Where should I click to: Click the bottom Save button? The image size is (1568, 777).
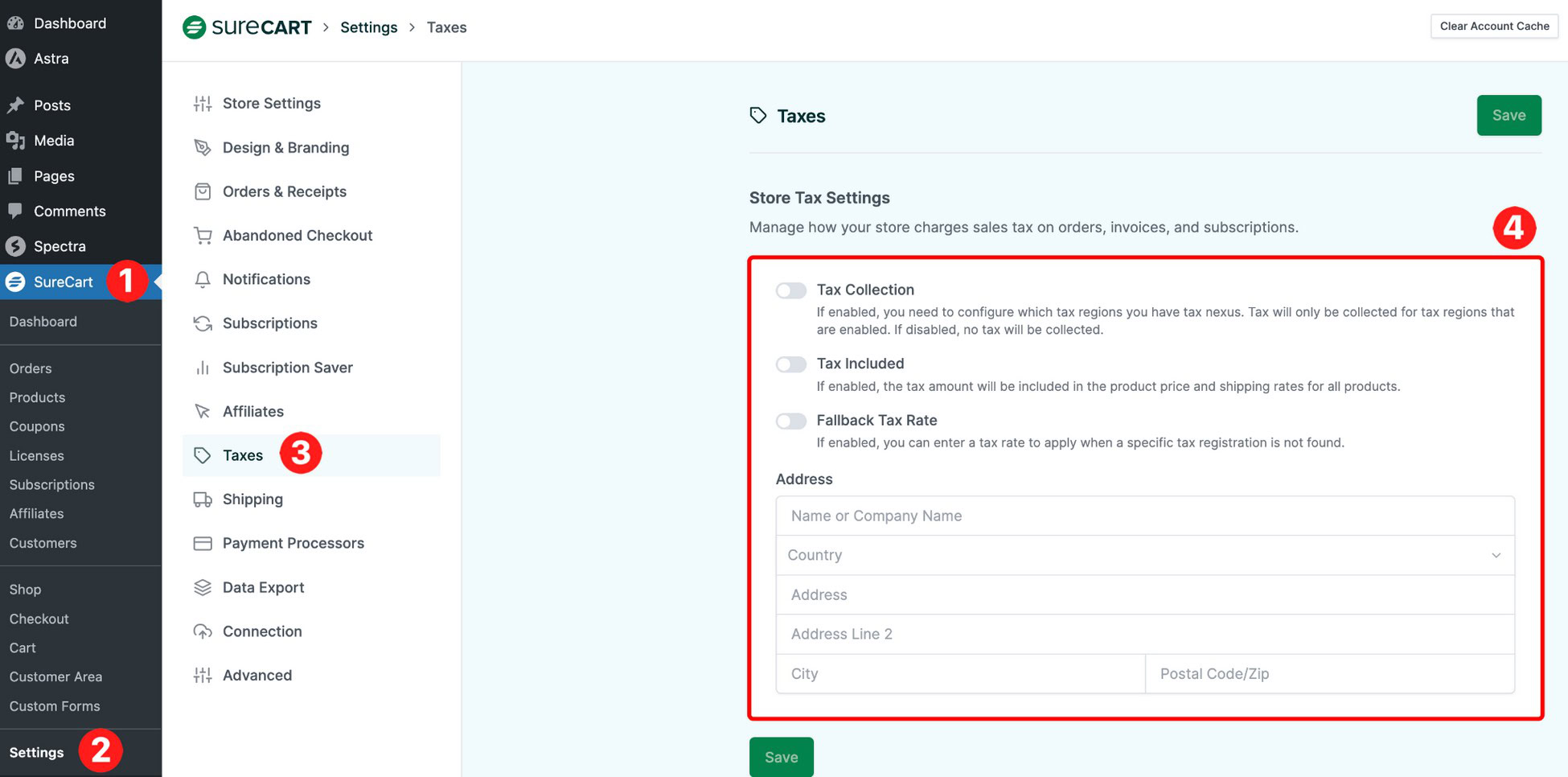[781, 757]
